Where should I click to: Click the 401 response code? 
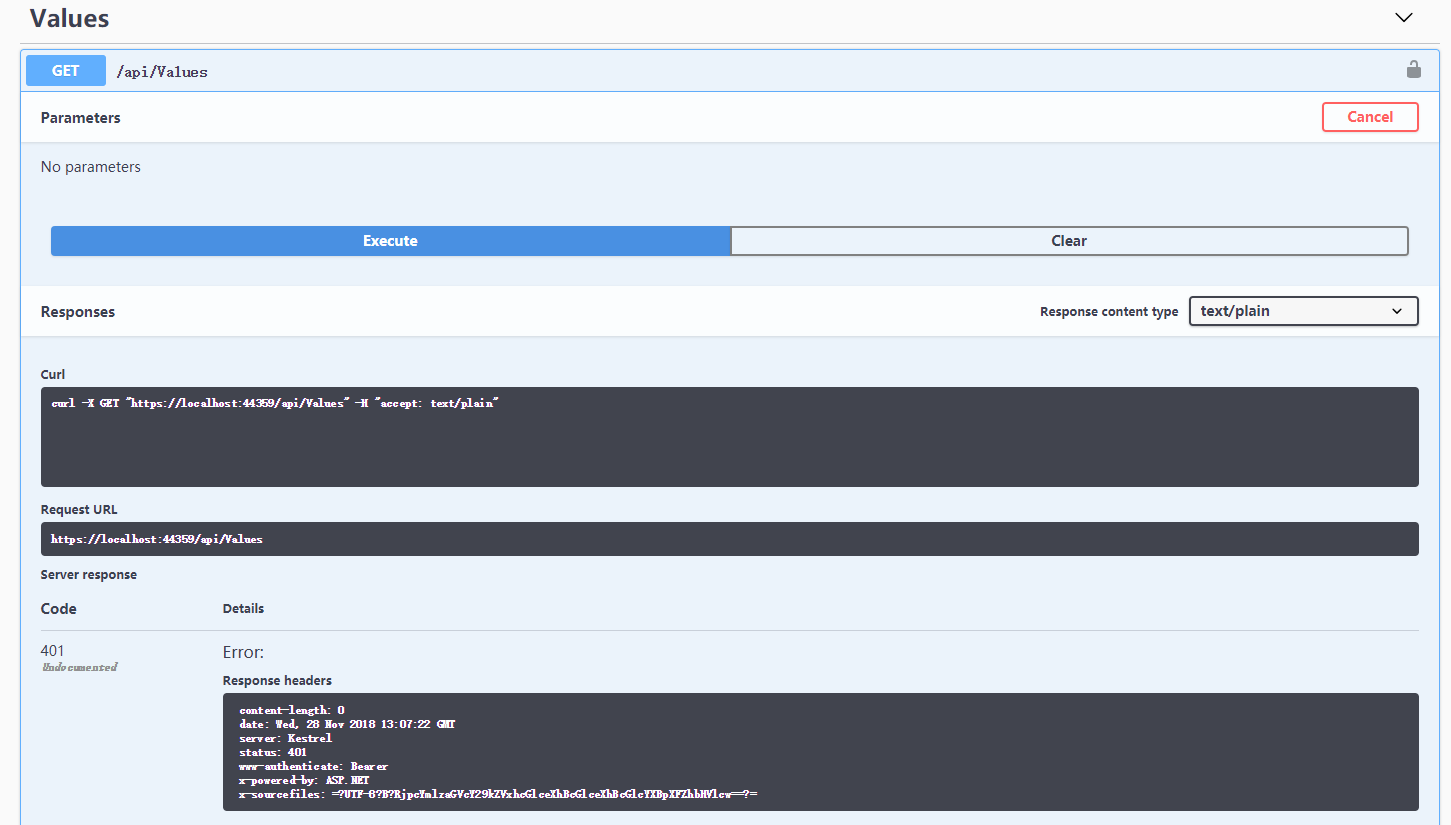pos(51,650)
